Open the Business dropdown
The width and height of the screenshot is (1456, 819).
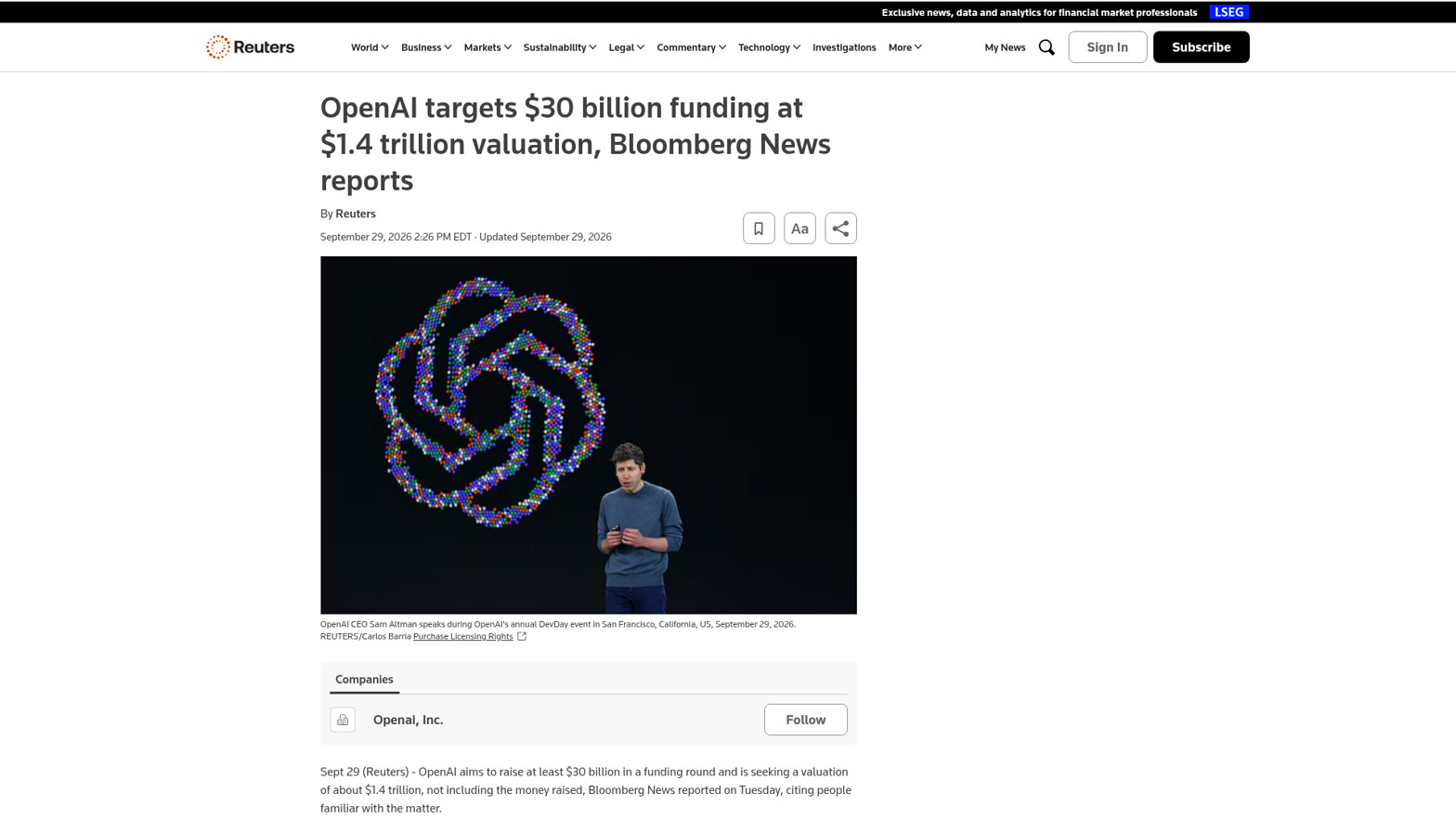click(426, 47)
